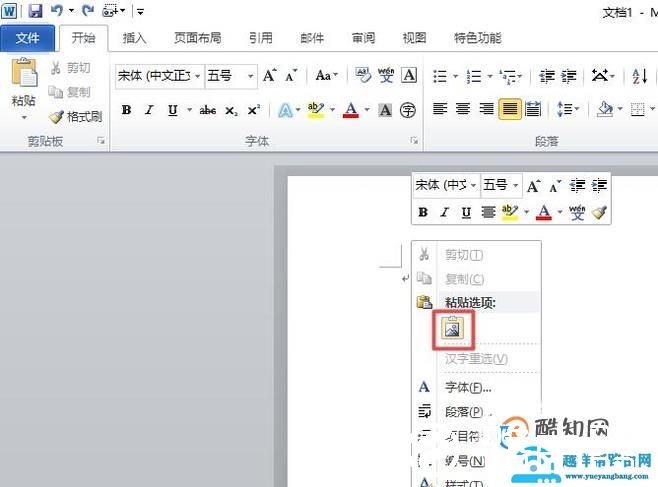Click the Sort A-Z icon in ribbon
This screenshot has width=658, height=487.
[640, 76]
